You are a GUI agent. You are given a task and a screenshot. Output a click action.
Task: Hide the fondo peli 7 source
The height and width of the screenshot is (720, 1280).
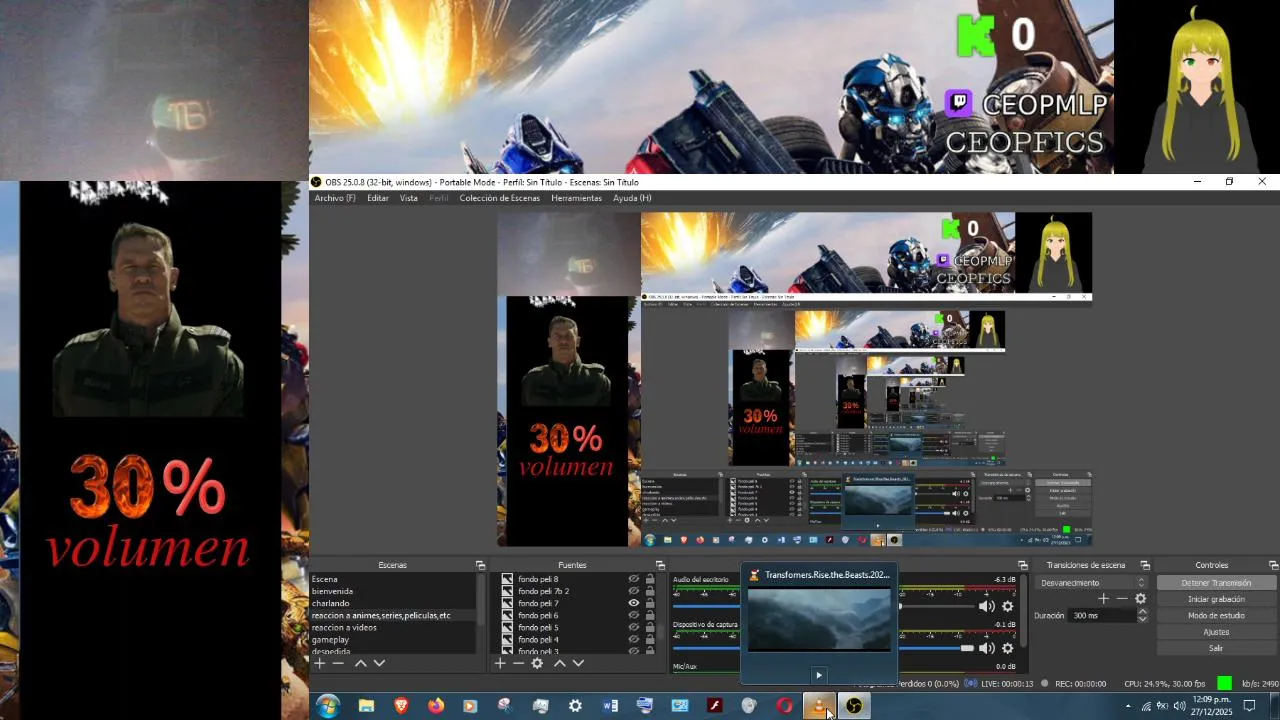(633, 603)
